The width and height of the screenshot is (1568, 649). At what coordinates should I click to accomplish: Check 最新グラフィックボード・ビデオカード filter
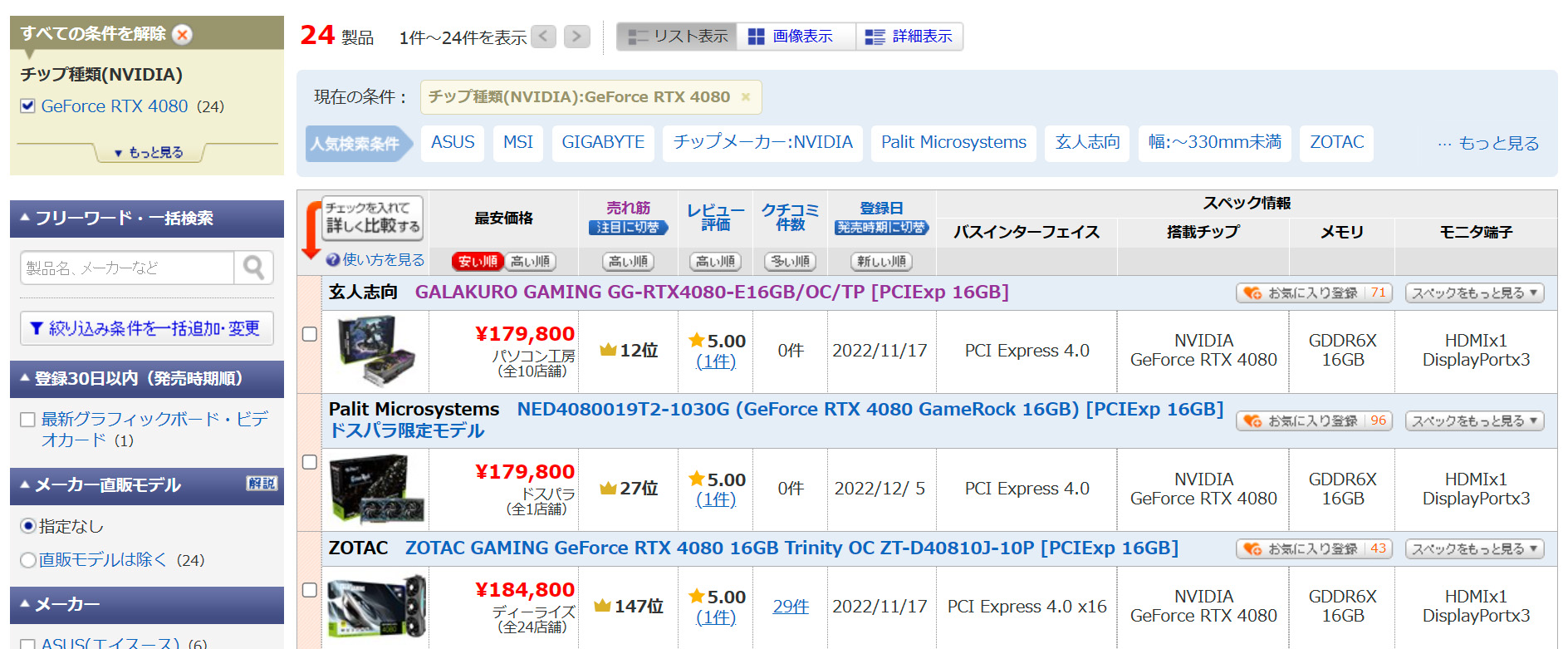pyautogui.click(x=28, y=420)
